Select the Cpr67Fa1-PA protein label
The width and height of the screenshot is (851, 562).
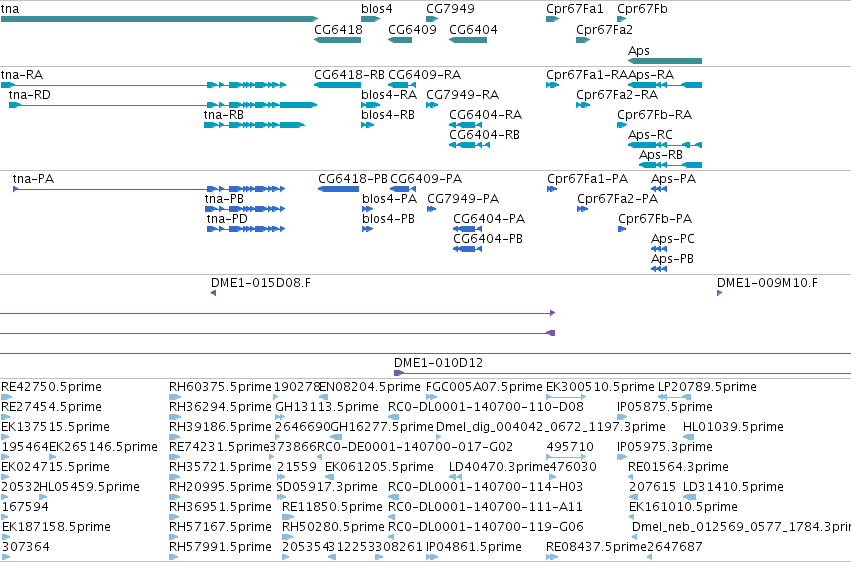tap(587, 178)
